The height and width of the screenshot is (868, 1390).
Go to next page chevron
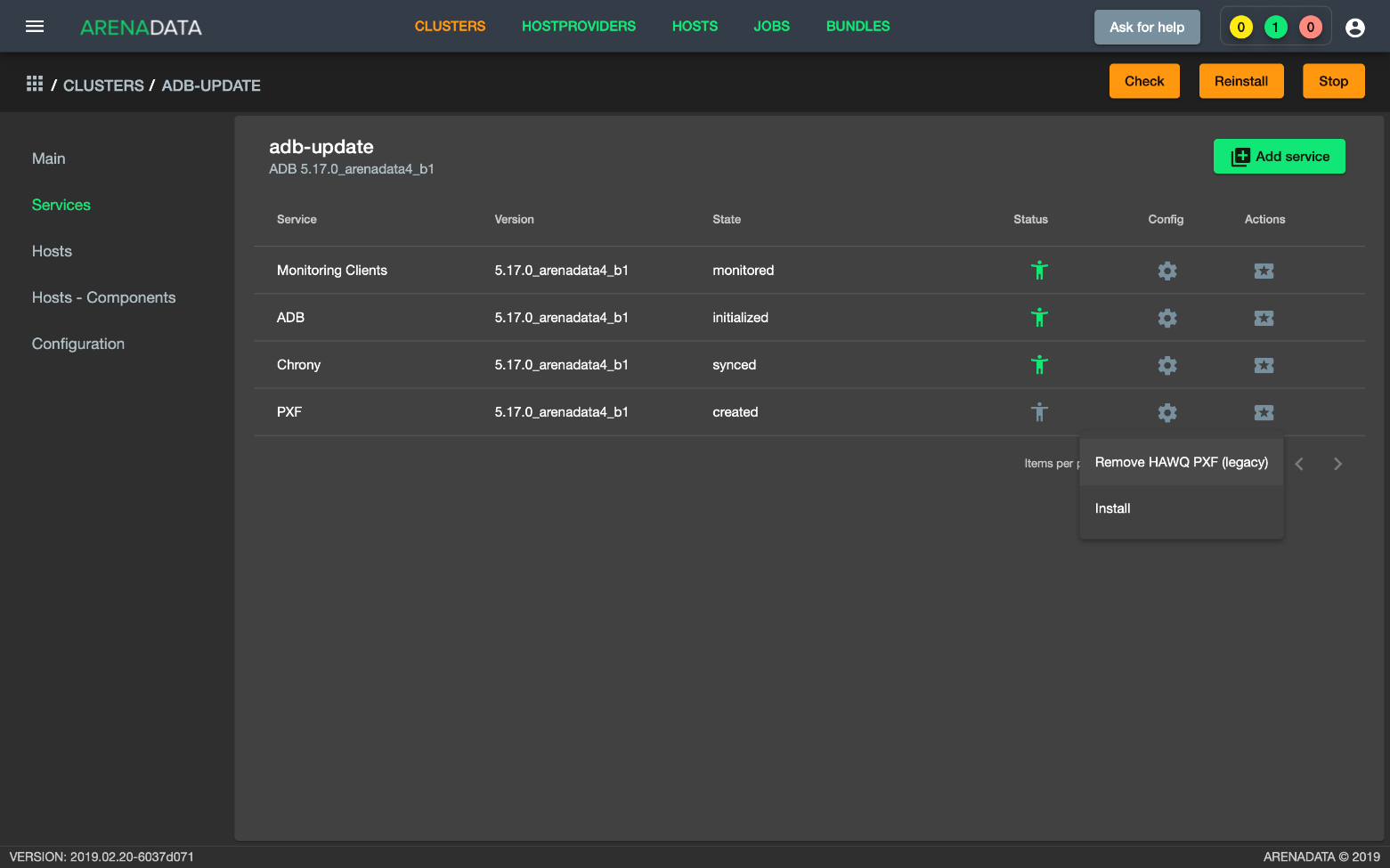1337,464
